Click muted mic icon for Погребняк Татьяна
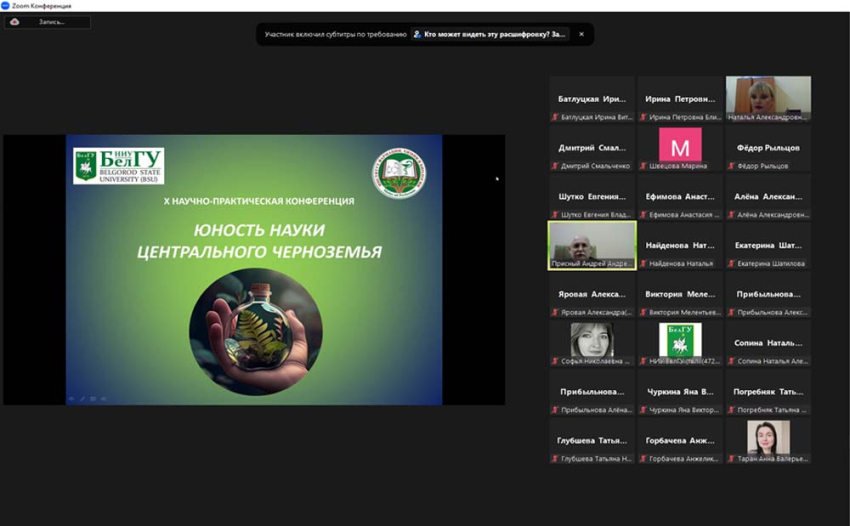 point(732,409)
